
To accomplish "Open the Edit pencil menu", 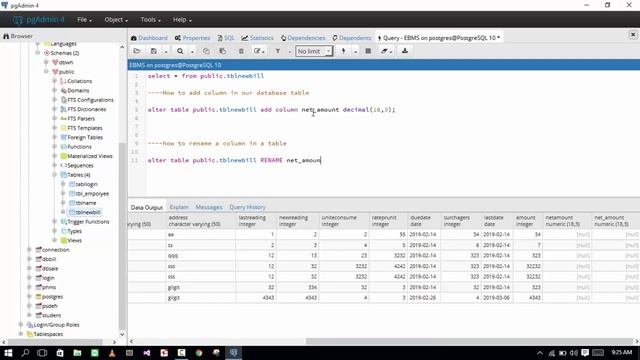I will coord(259,51).
